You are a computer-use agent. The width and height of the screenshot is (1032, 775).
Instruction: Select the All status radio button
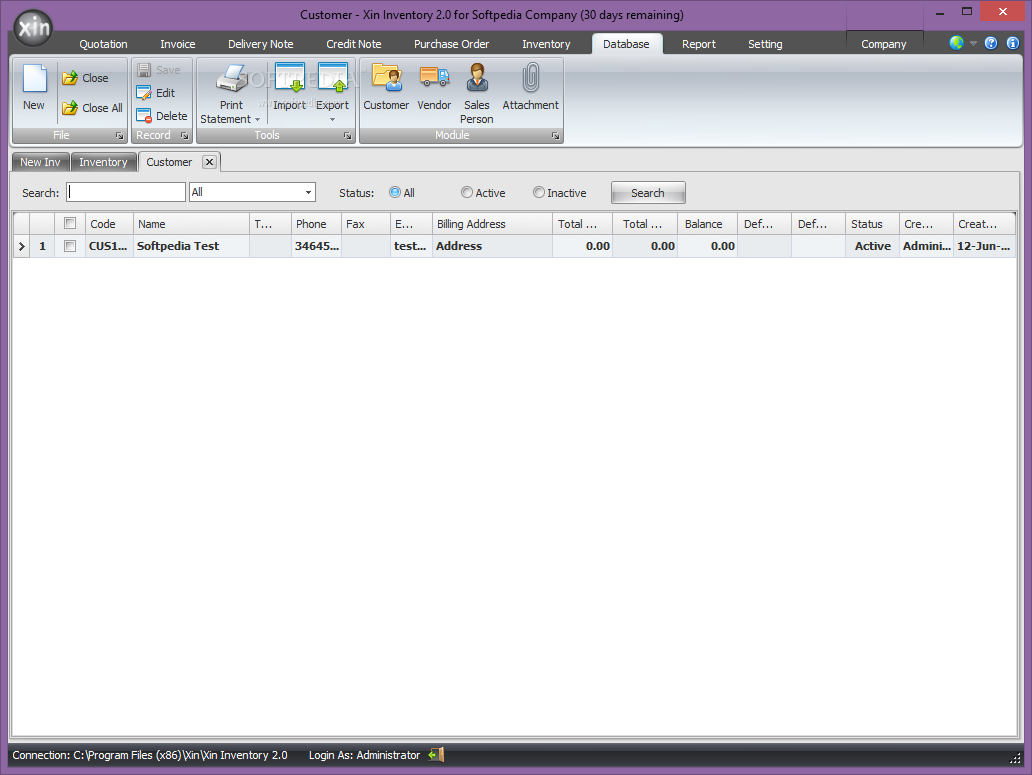click(x=395, y=192)
